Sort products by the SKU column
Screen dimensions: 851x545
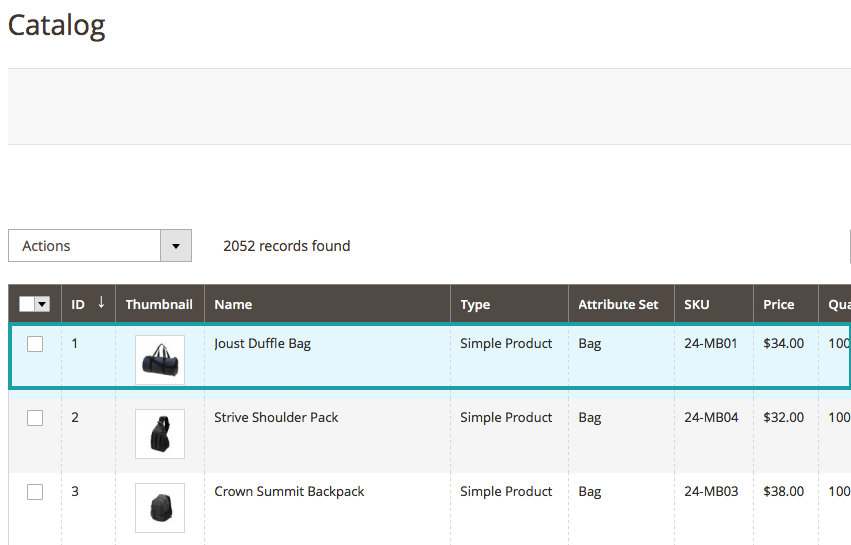697,305
